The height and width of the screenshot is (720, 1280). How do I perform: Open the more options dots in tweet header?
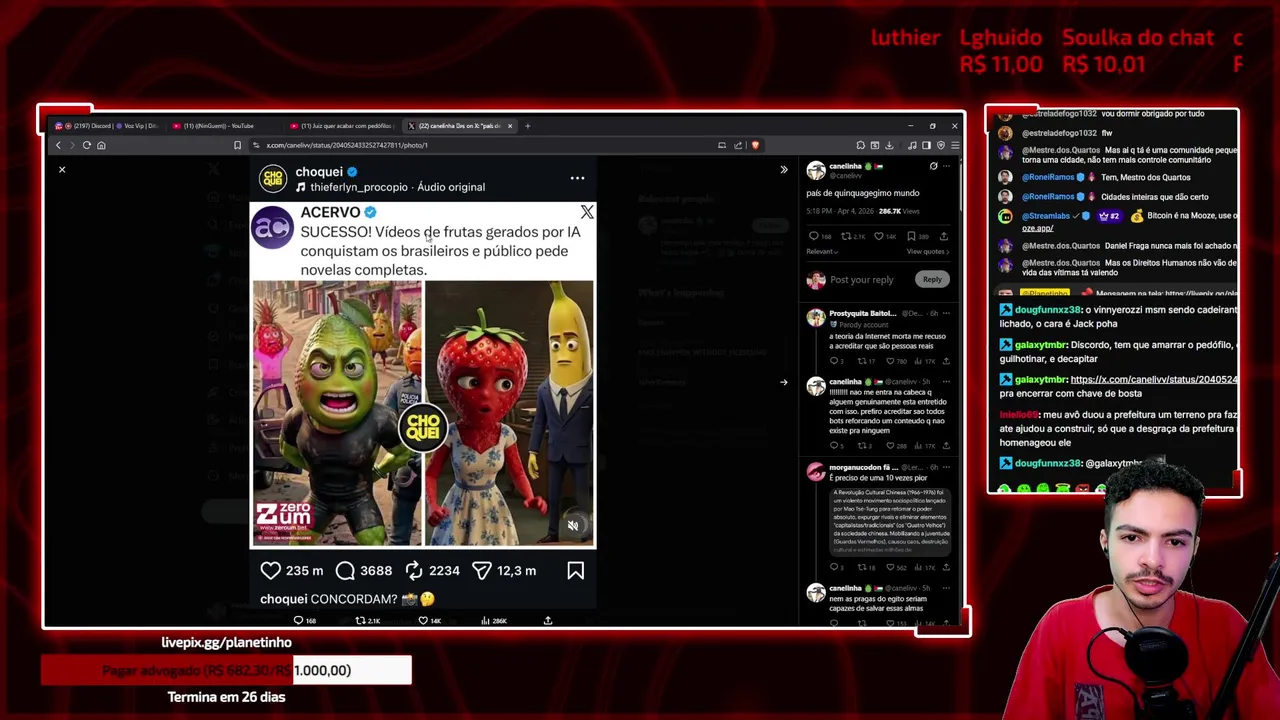946,167
